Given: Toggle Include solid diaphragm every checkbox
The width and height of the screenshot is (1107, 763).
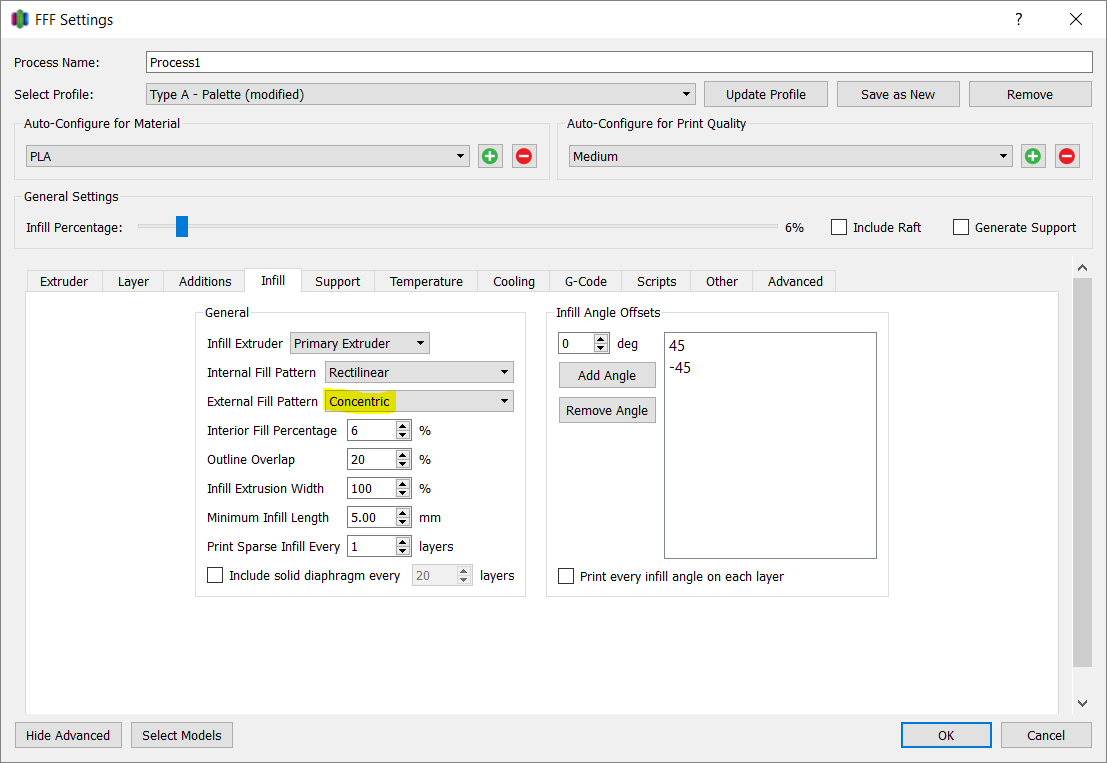Looking at the screenshot, I should pyautogui.click(x=215, y=575).
